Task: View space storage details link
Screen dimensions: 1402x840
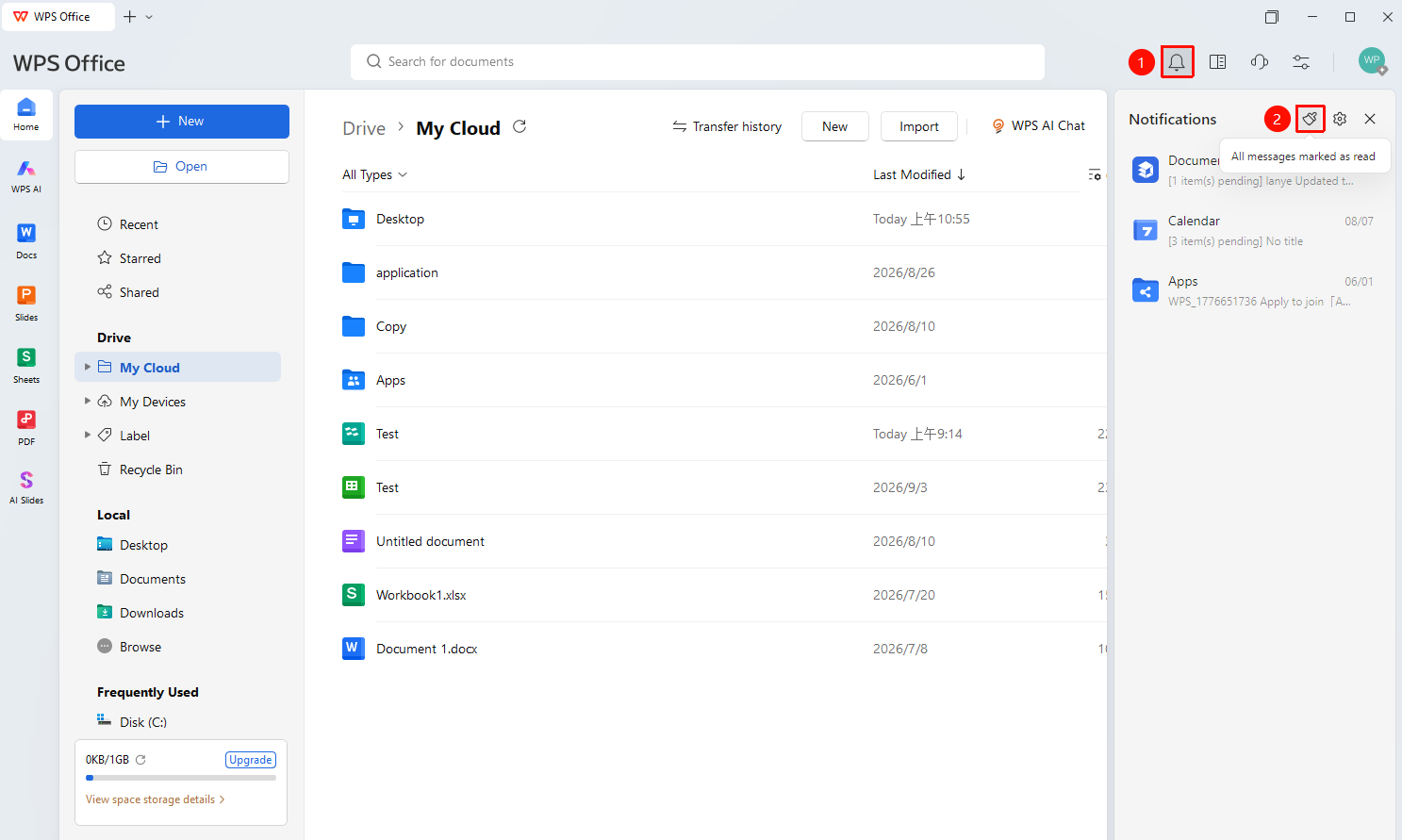Action: point(156,799)
